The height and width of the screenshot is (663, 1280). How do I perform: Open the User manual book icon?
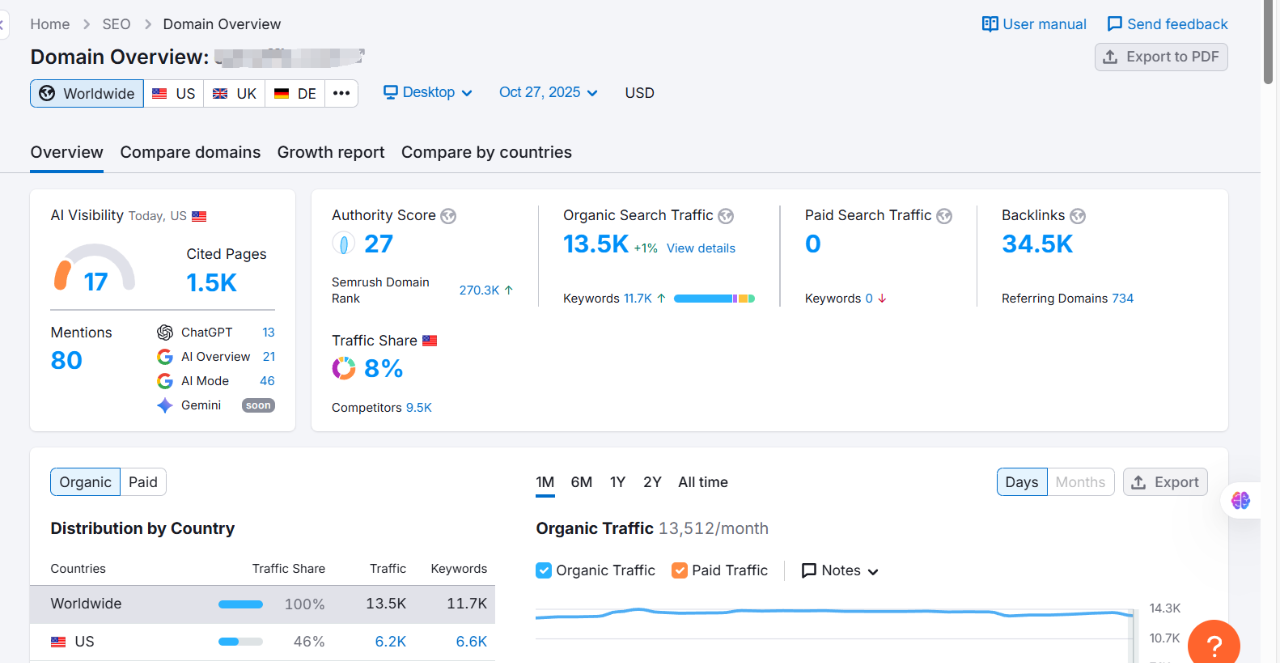[990, 24]
